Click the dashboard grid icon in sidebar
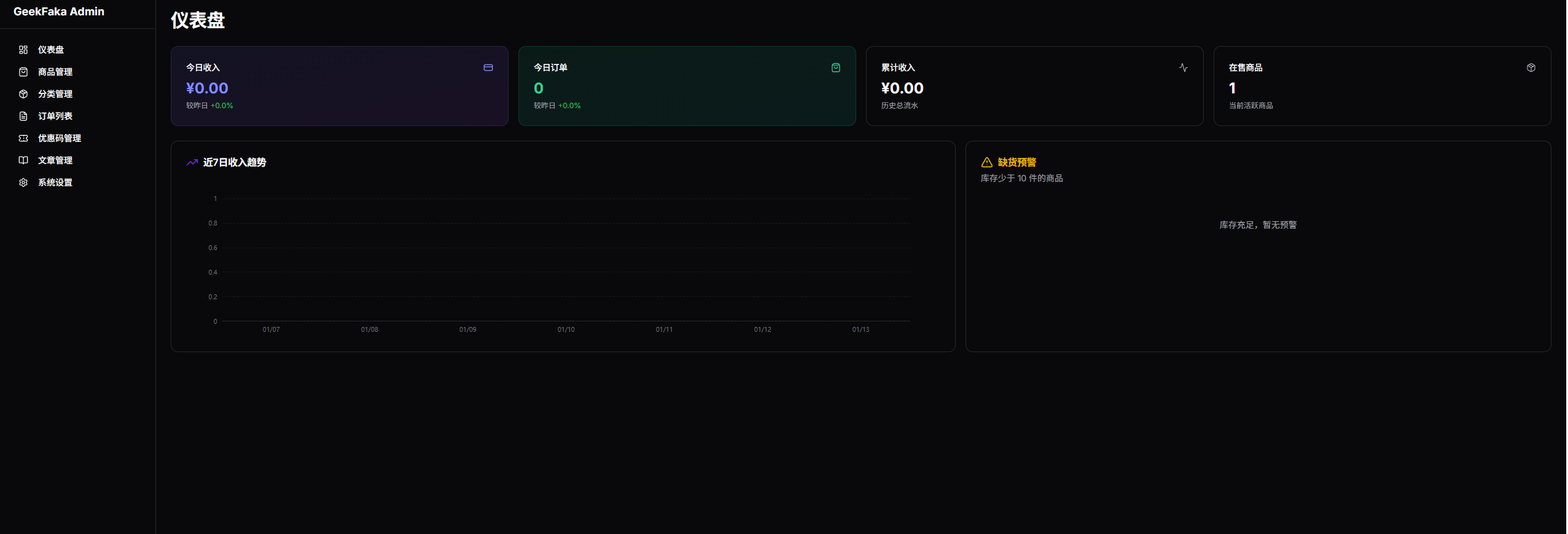 [x=23, y=50]
